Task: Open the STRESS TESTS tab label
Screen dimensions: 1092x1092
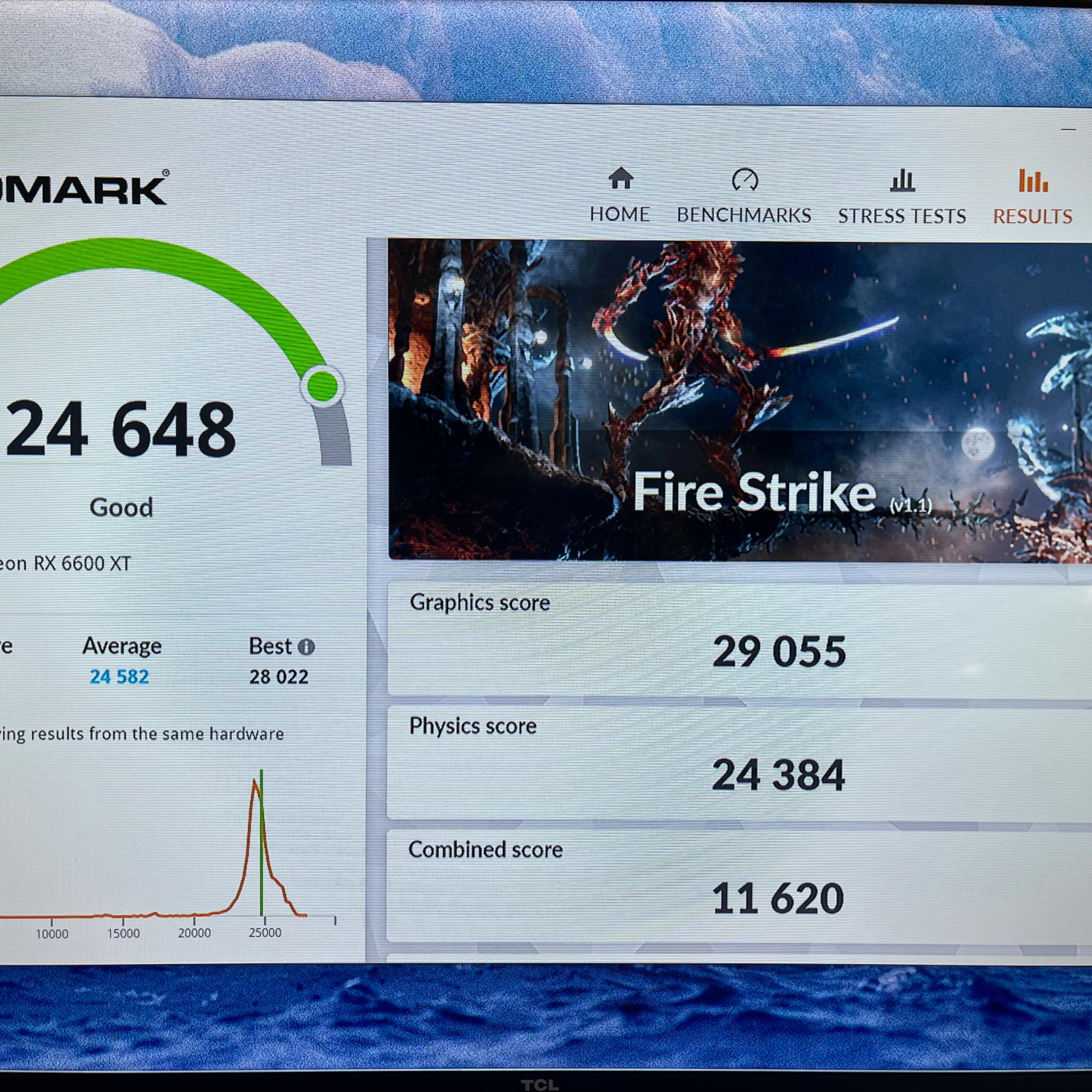Action: pyautogui.click(x=902, y=216)
